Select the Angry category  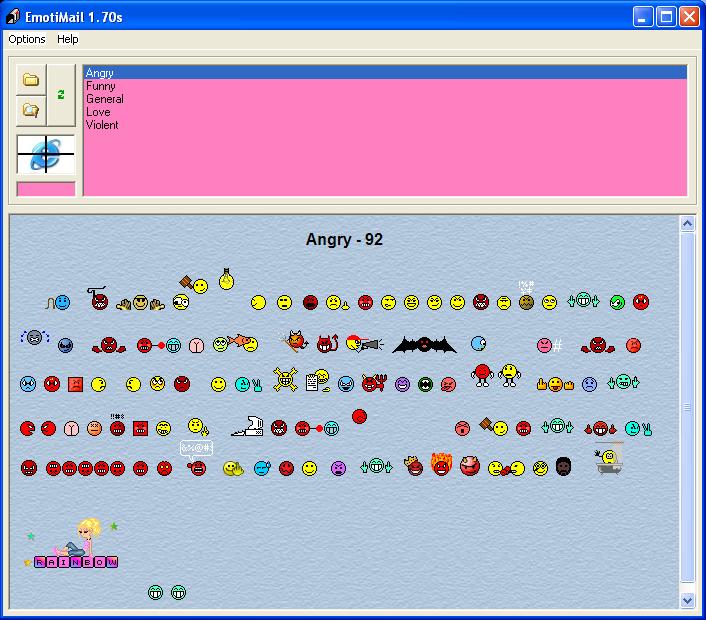point(385,72)
